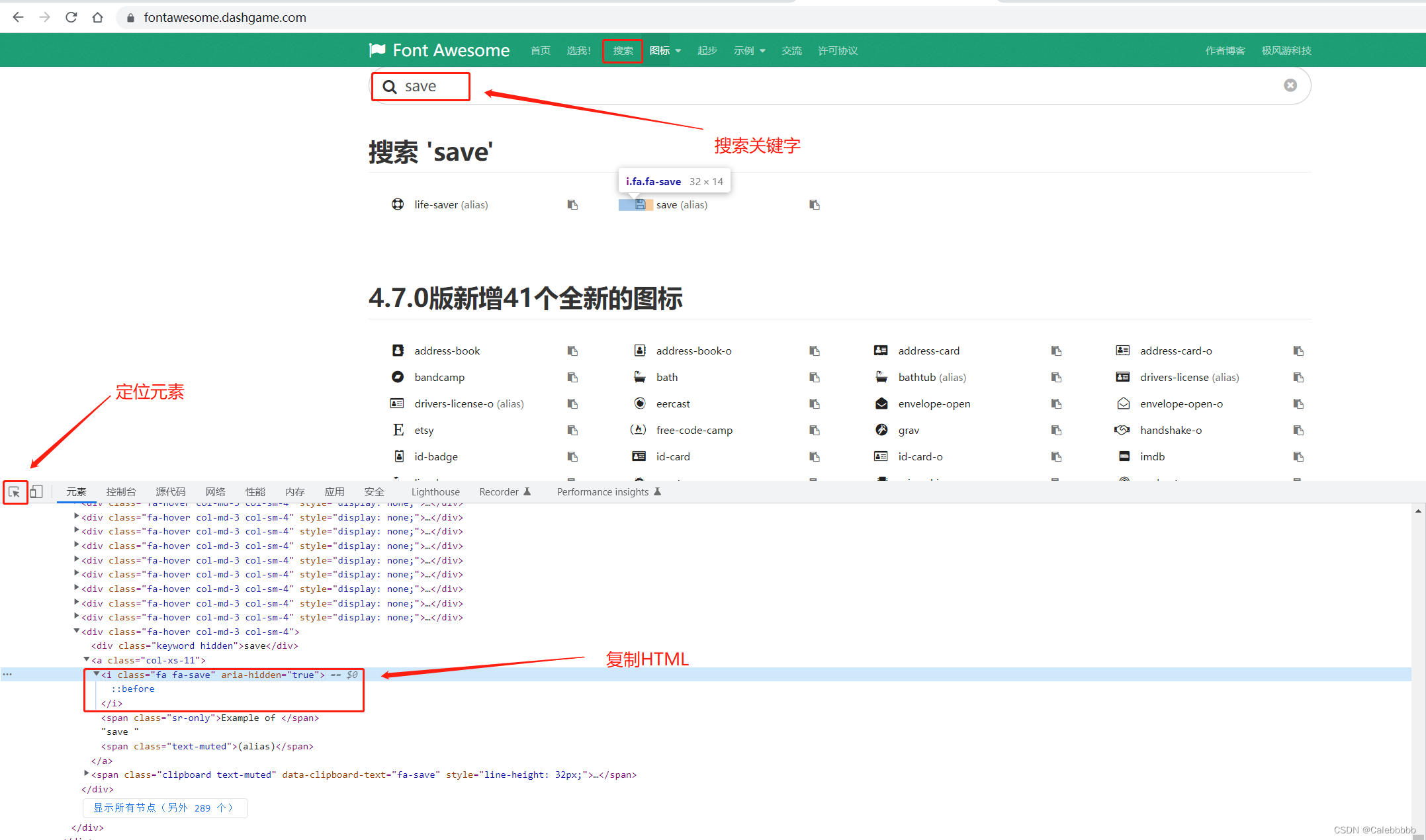Image resolution: width=1426 pixels, height=840 pixels.
Task: Click the eercast icon
Action: [640, 403]
